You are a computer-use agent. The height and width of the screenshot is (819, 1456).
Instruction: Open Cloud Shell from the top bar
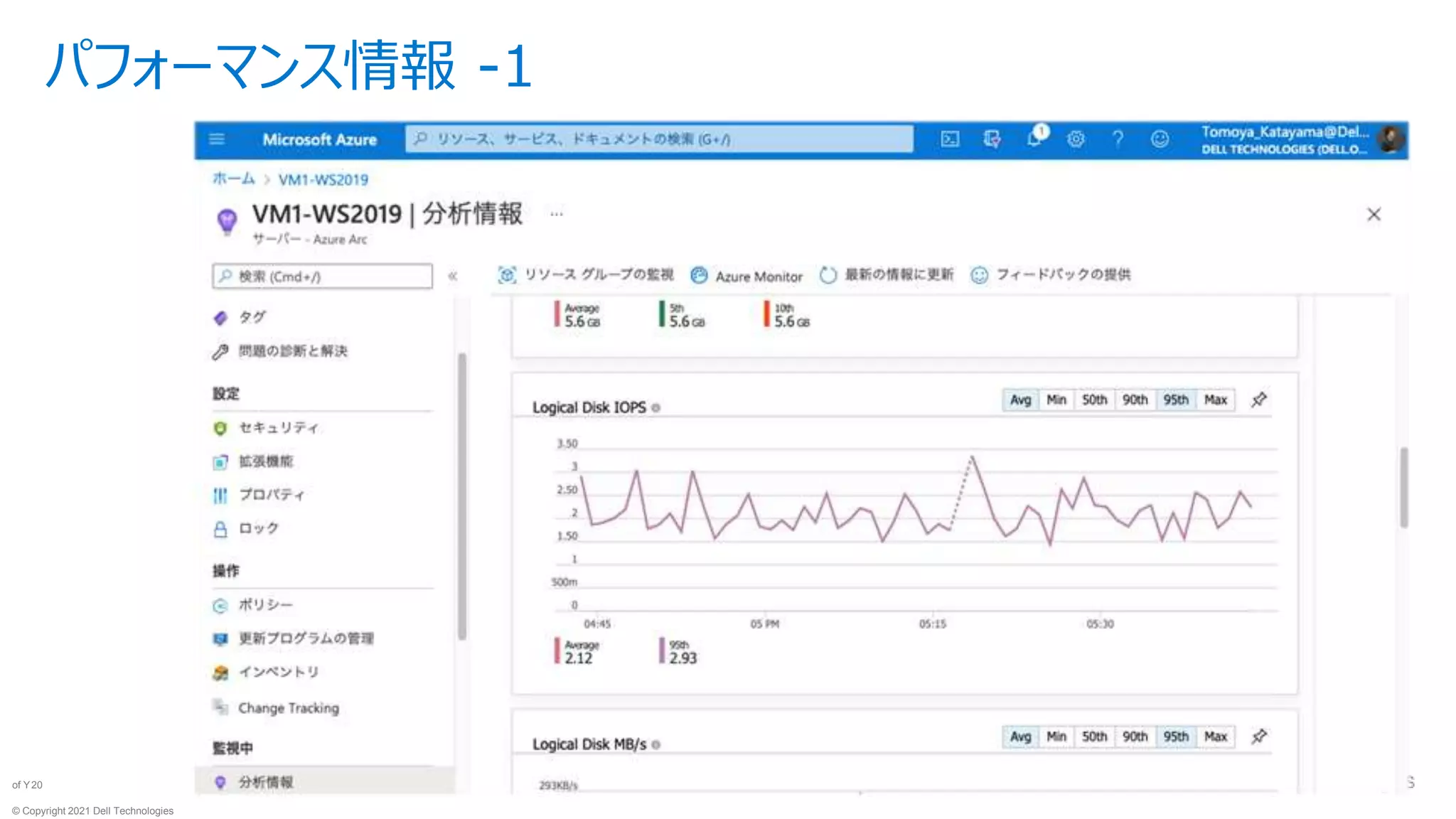[950, 139]
